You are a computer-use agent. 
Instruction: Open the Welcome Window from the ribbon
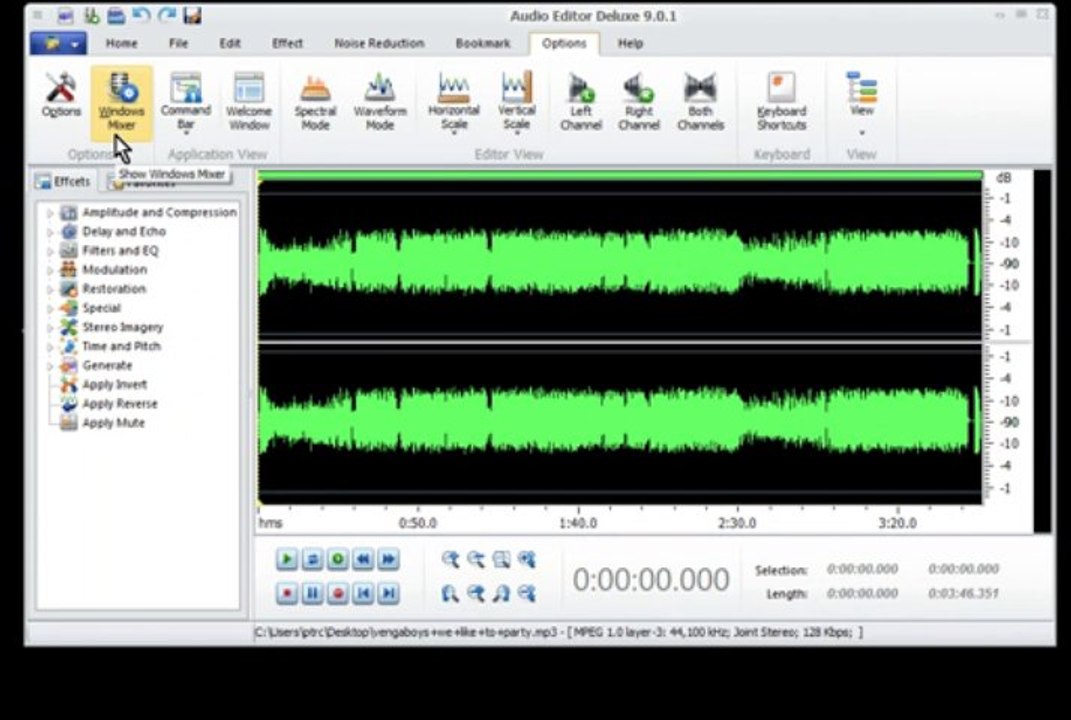click(249, 101)
